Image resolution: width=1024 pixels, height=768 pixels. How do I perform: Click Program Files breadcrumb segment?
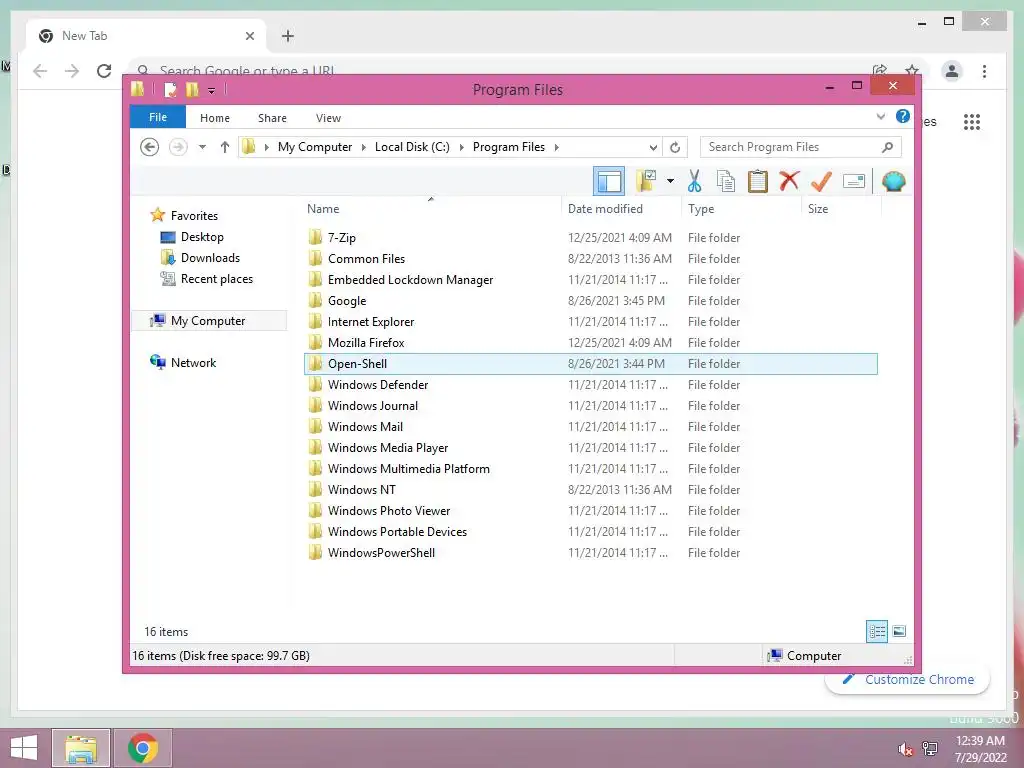(509, 147)
